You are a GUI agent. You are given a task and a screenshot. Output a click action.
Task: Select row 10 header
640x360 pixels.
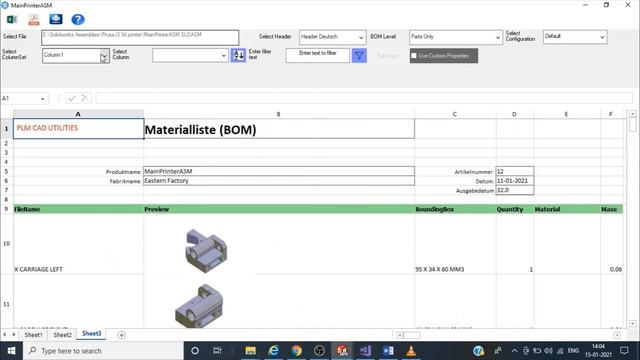(x=7, y=244)
